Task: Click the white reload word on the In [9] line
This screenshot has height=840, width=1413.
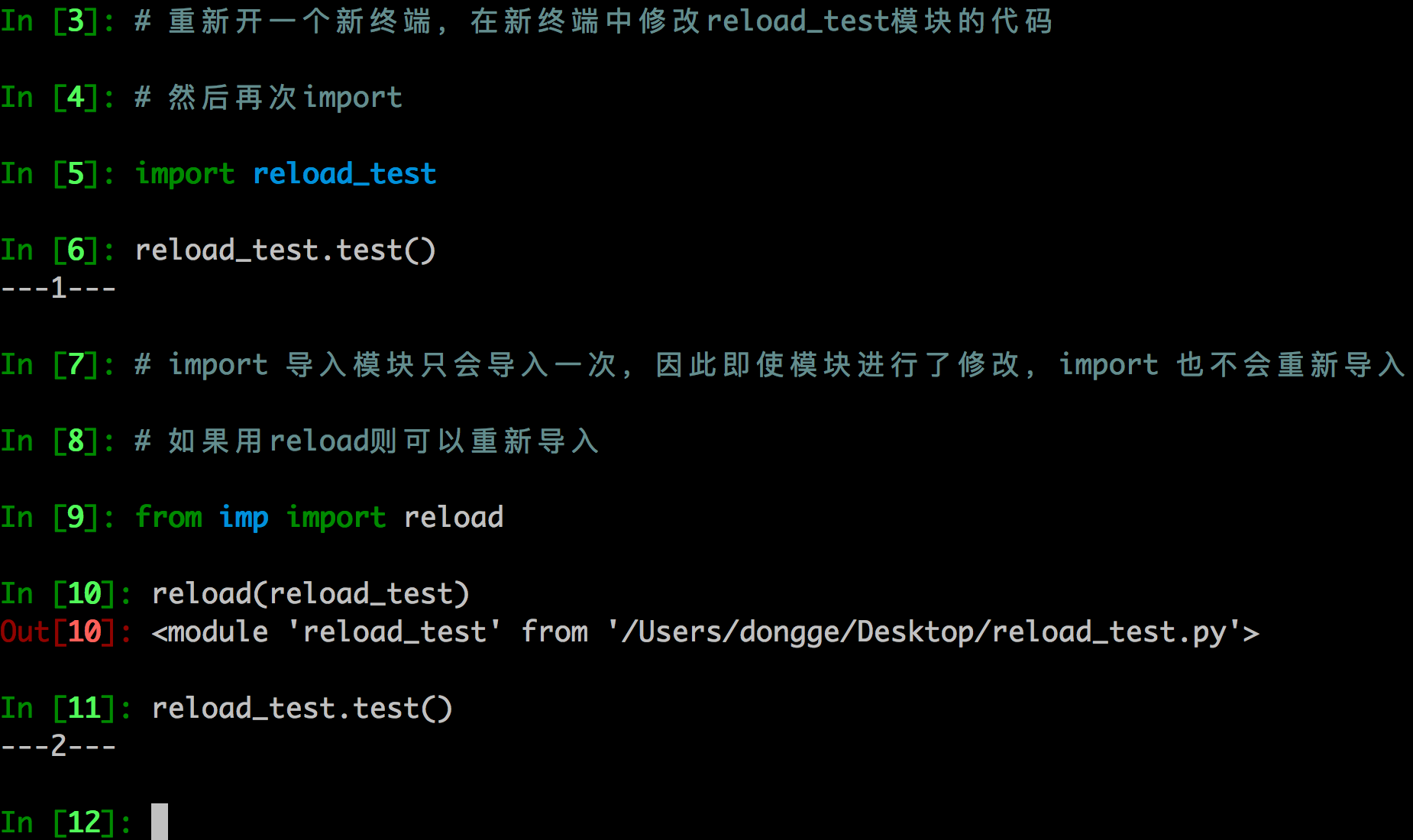Action: coord(454,518)
